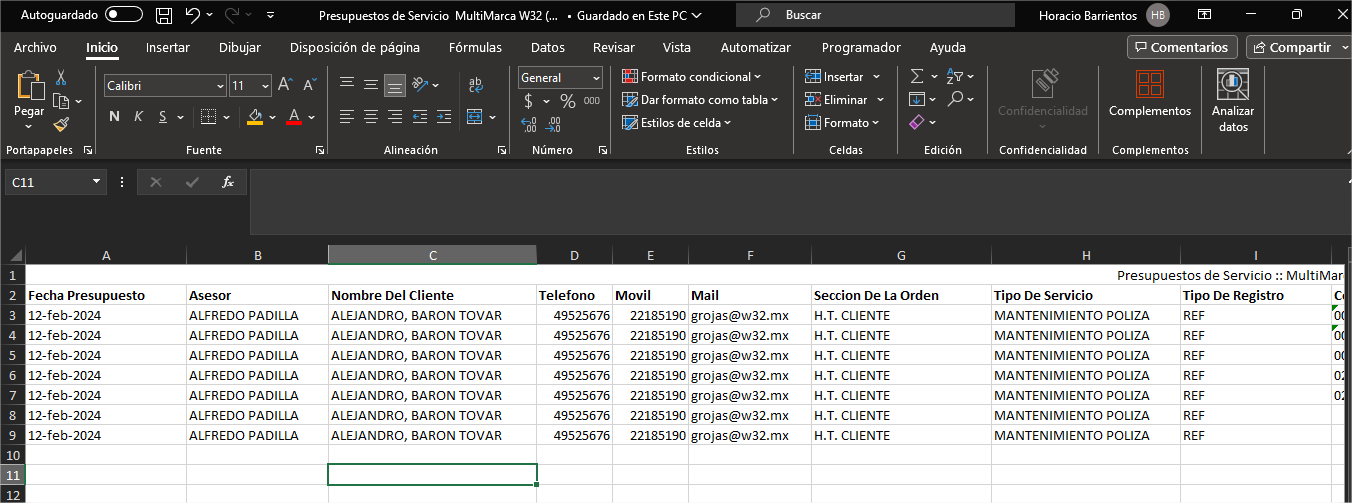
Task: Increase font size with the larger A icon
Action: [285, 86]
